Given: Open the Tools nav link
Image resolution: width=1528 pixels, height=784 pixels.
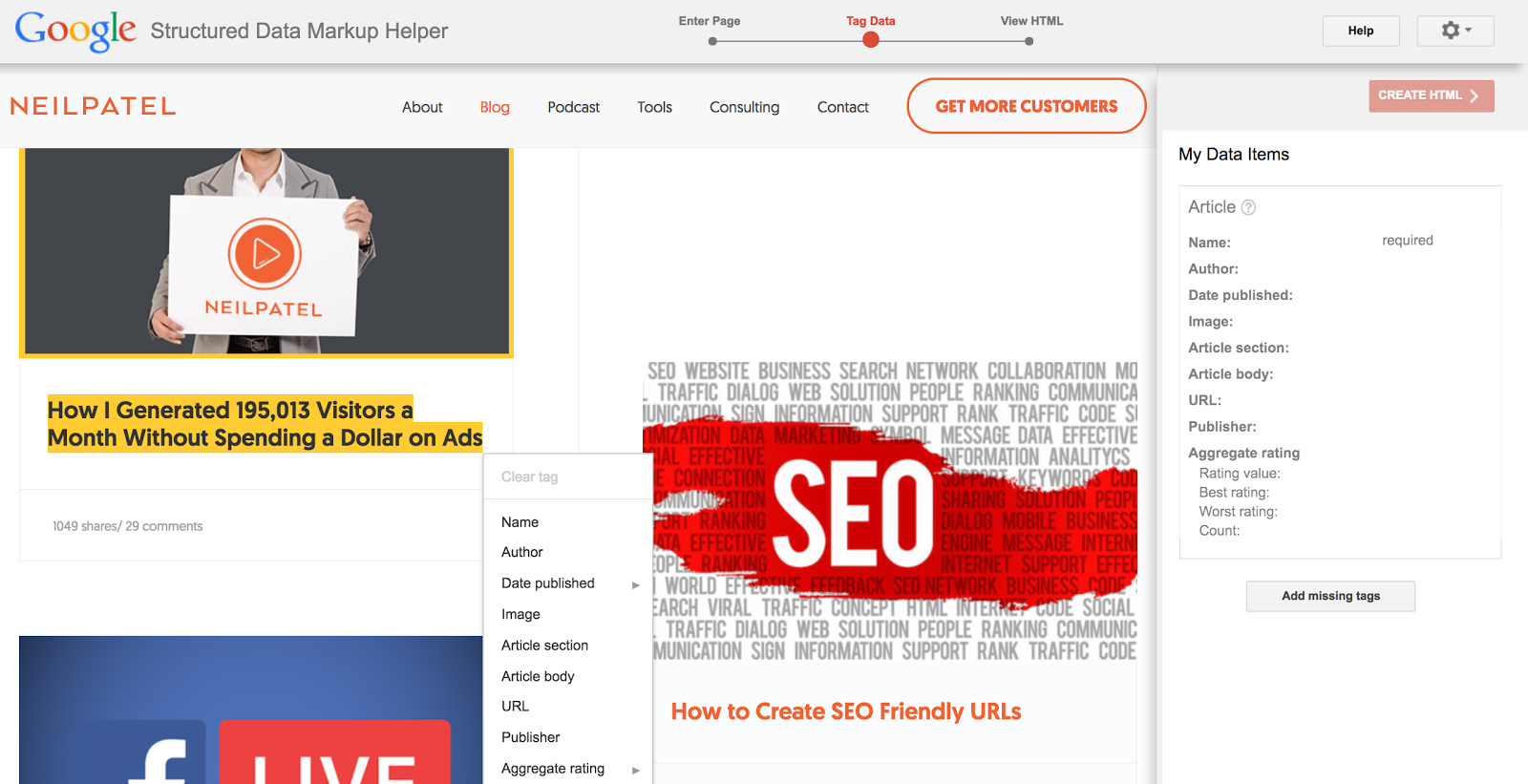Looking at the screenshot, I should (655, 107).
